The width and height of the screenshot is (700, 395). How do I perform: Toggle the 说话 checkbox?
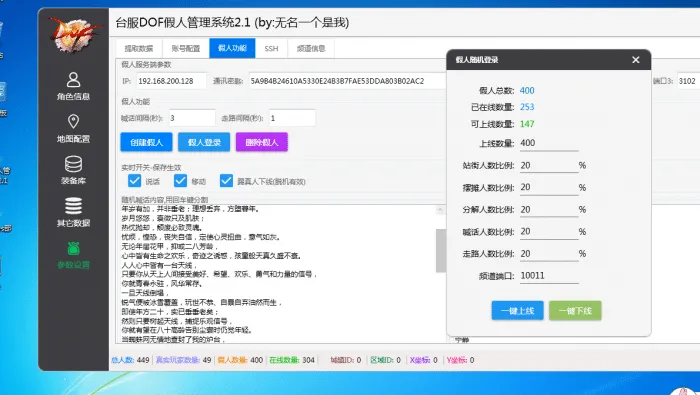(x=134, y=180)
